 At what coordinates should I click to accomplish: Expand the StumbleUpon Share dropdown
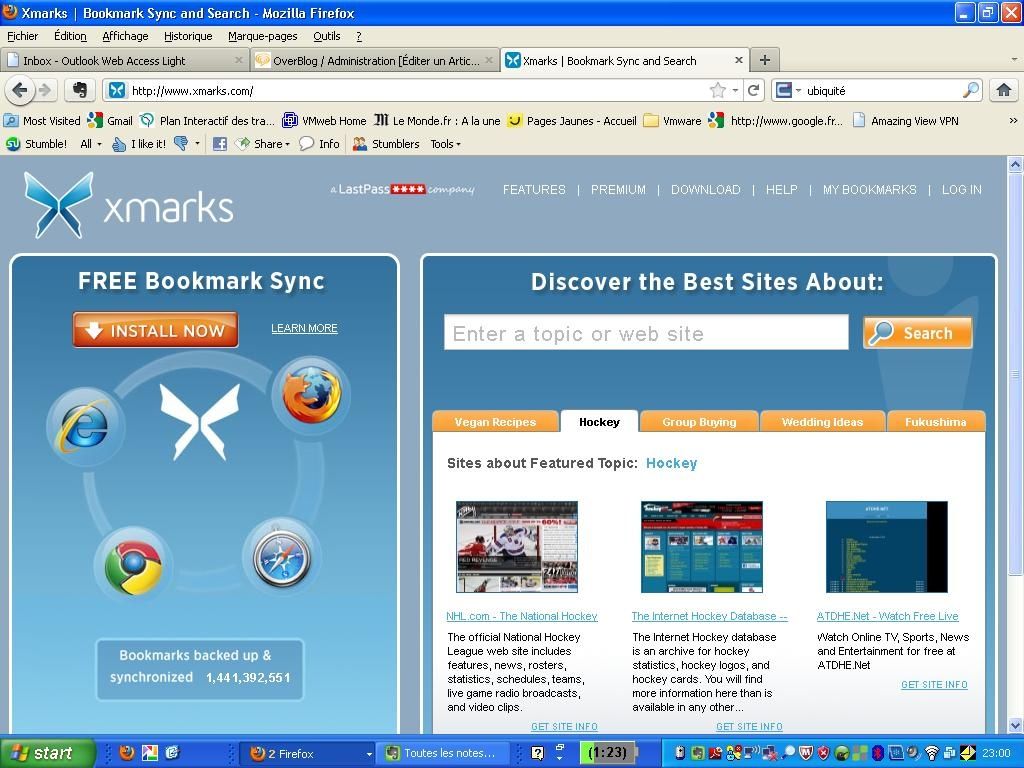271,144
